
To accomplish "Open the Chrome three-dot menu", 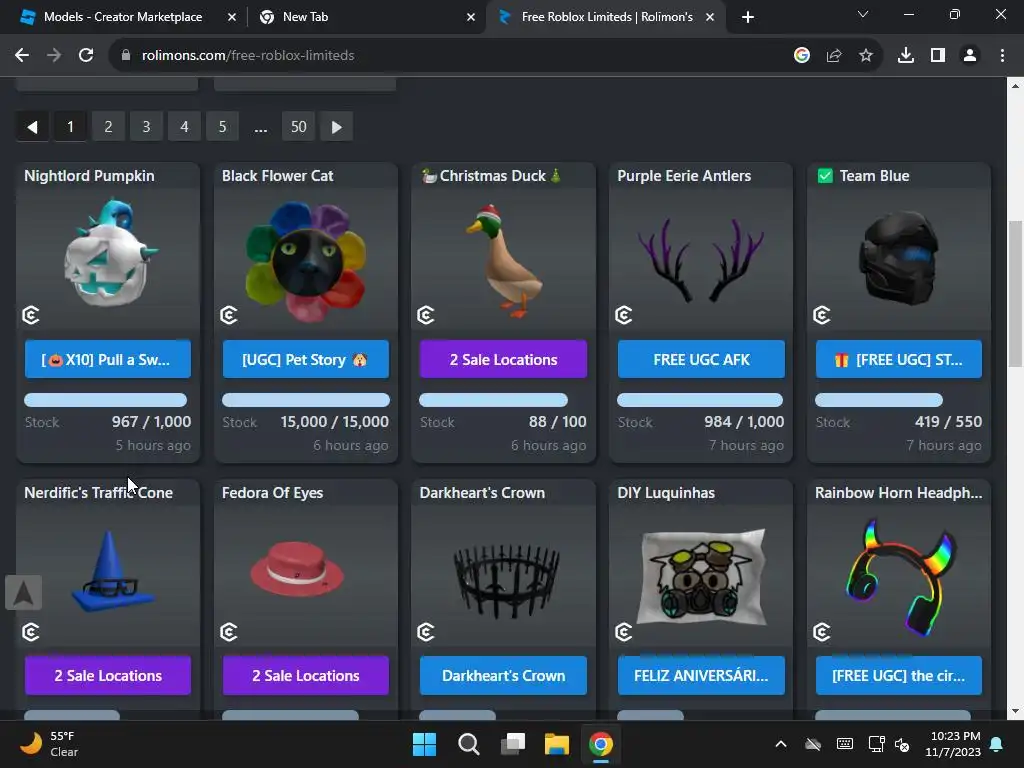I will tap(1002, 56).
